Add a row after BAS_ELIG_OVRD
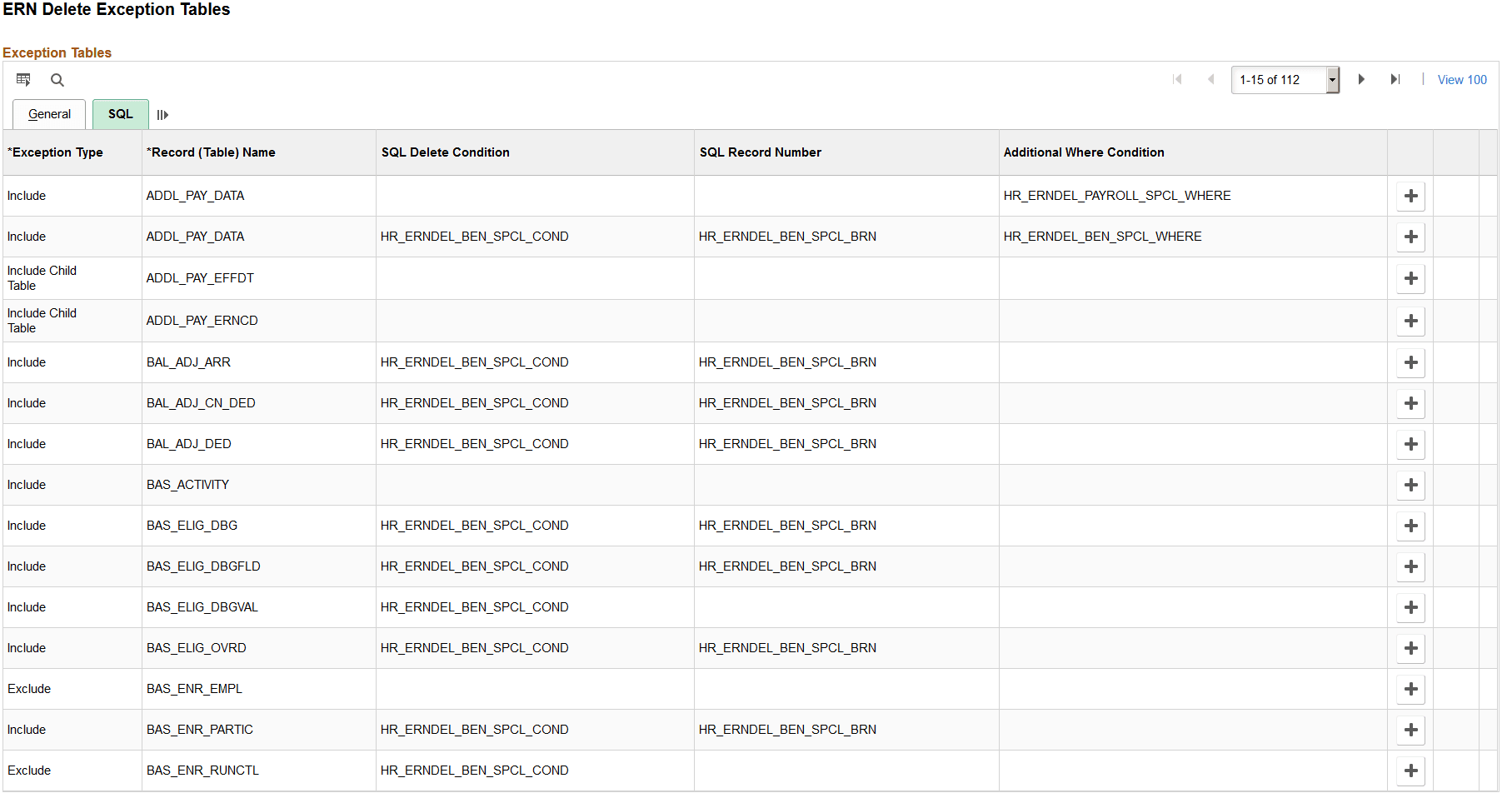This screenshot has height=798, width=1512. 1410,648
